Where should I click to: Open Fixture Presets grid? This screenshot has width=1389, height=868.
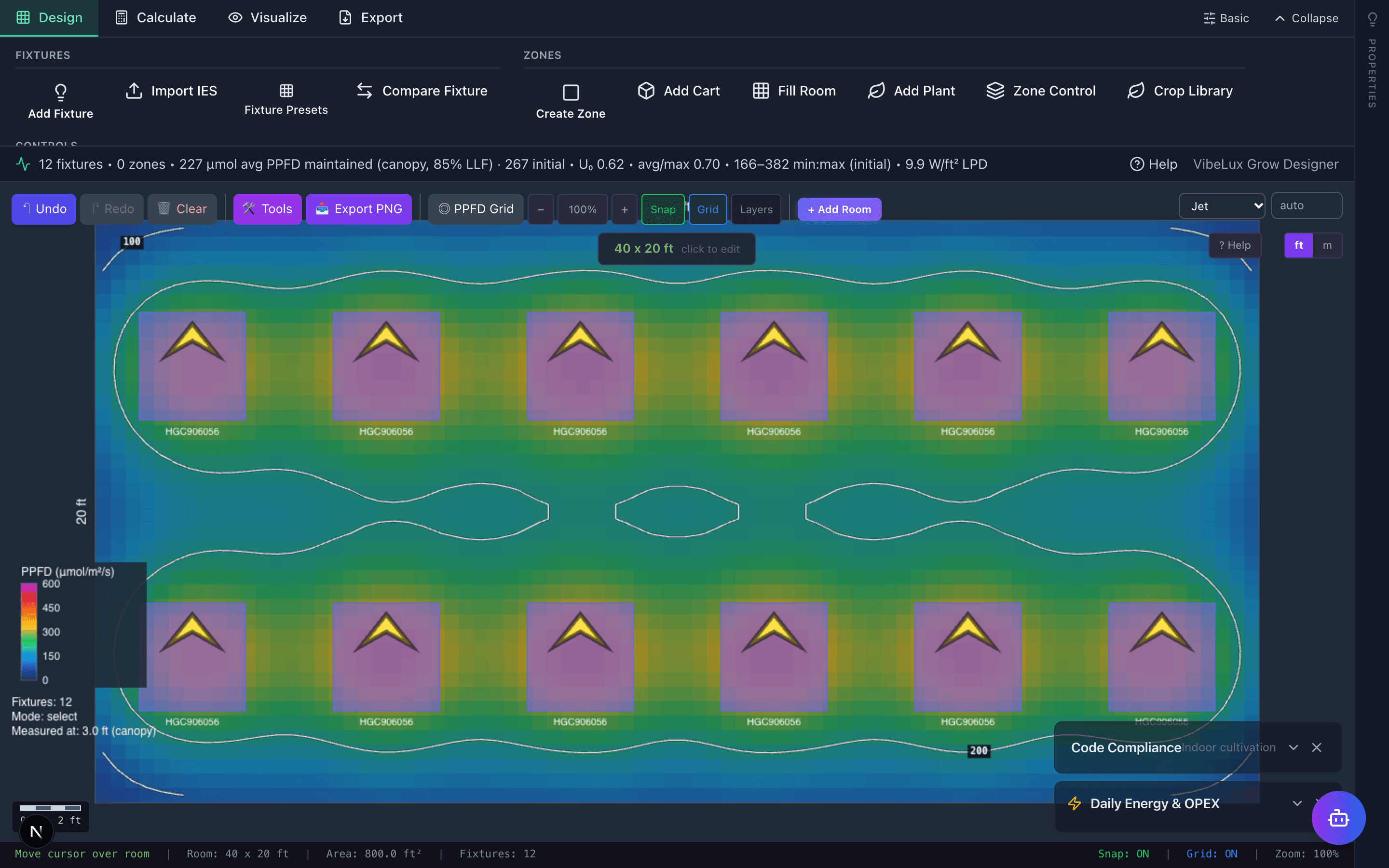(286, 99)
